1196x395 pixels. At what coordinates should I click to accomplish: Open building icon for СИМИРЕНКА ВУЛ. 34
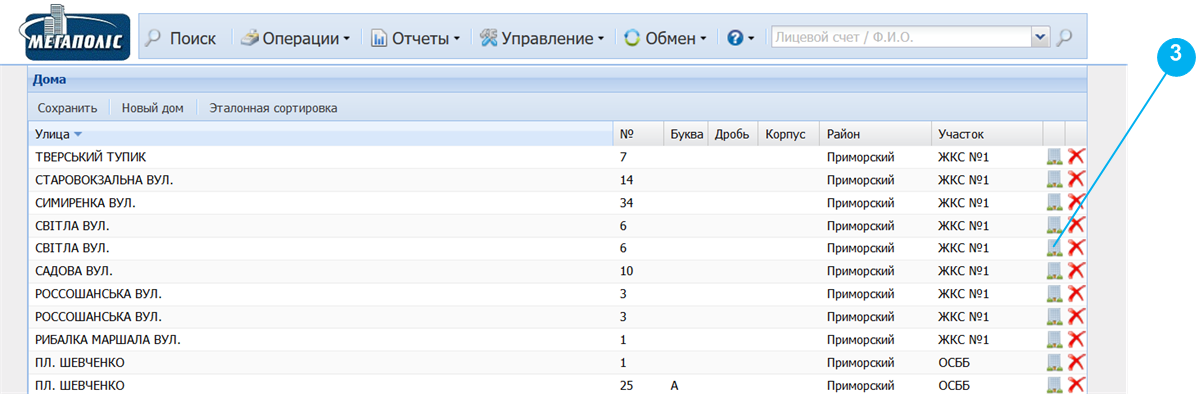(1054, 203)
